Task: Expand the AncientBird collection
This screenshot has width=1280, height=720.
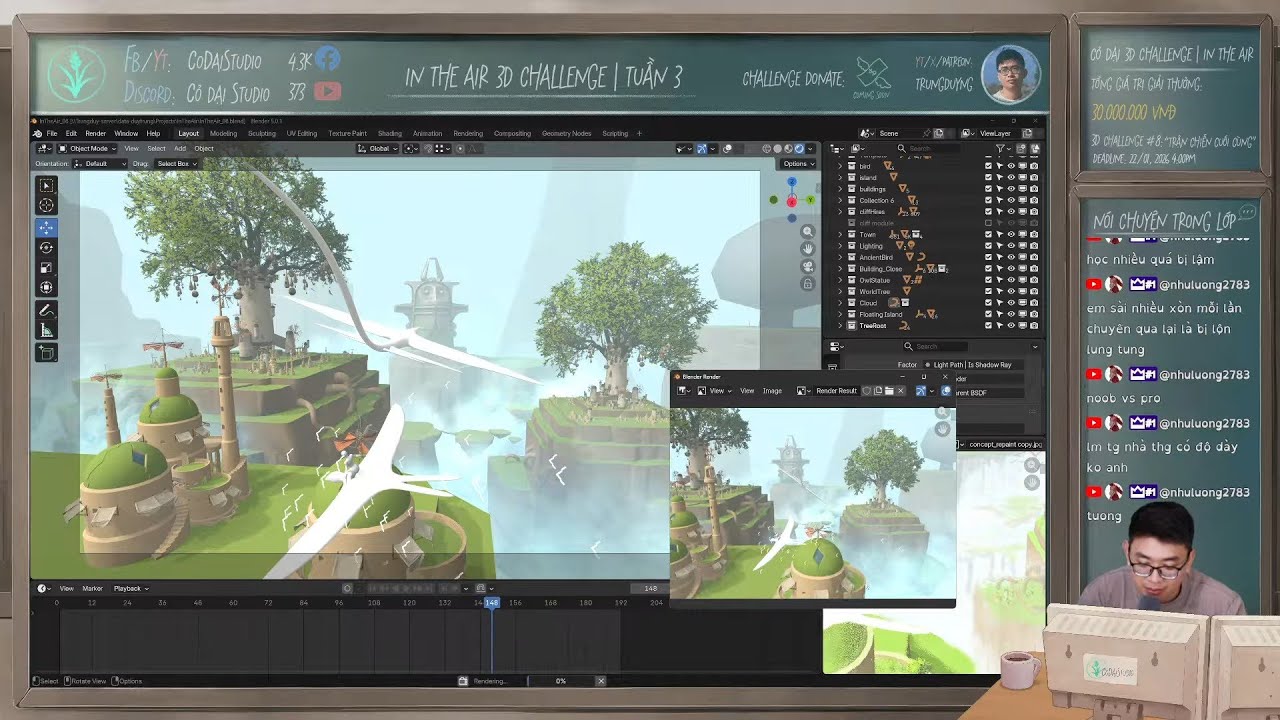Action: click(840, 257)
